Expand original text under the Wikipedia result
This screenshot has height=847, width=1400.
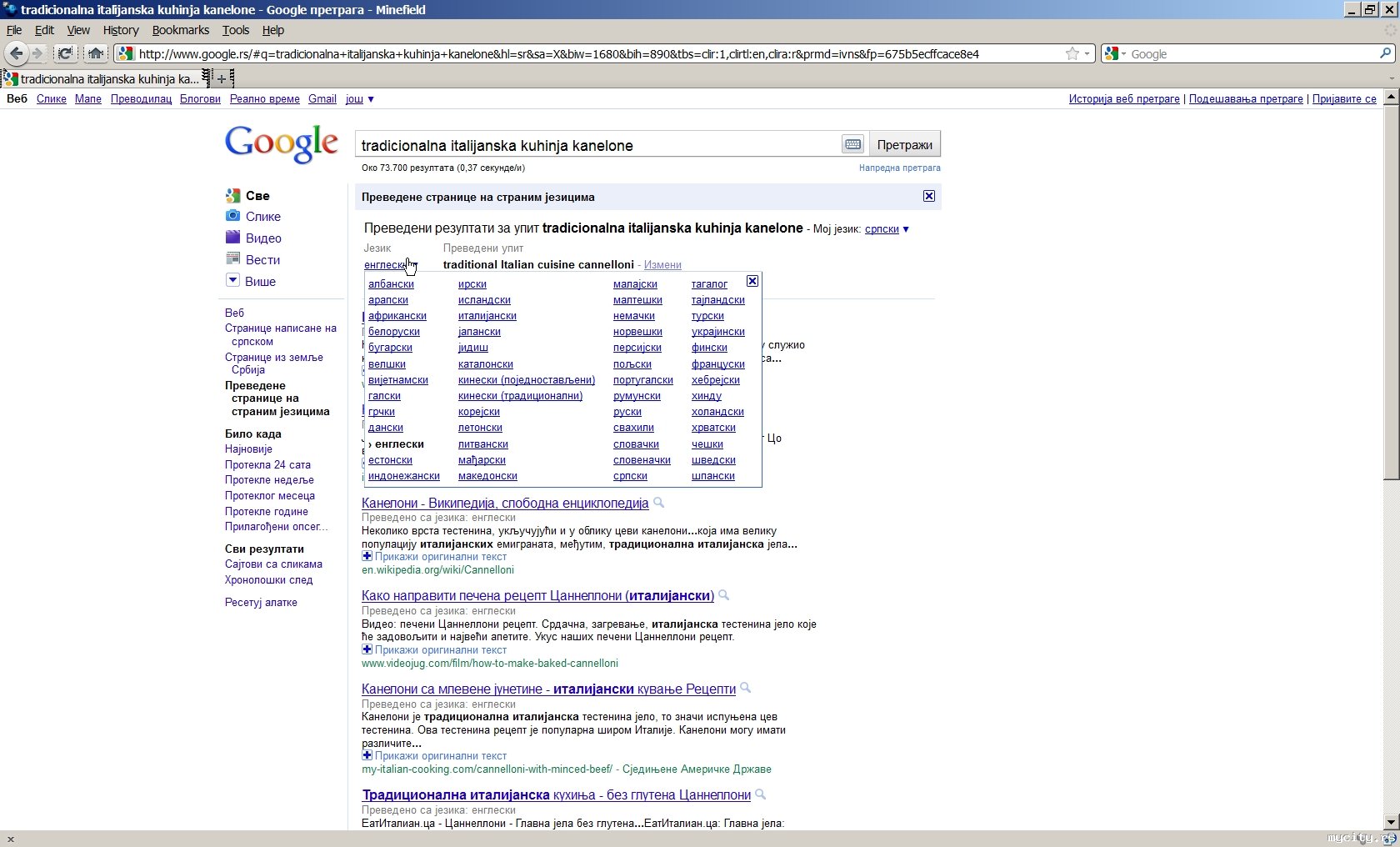pos(367,556)
